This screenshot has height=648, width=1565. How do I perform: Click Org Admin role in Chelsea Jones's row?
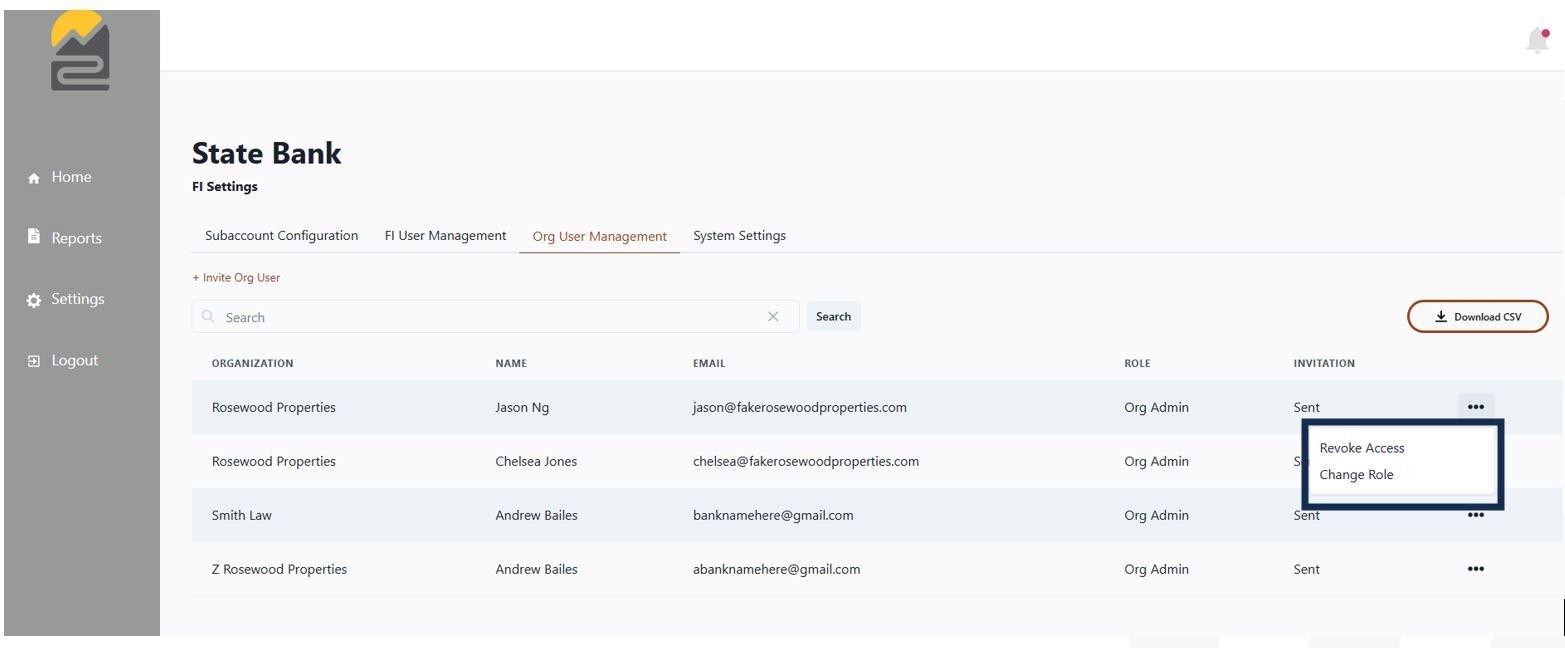[1156, 461]
